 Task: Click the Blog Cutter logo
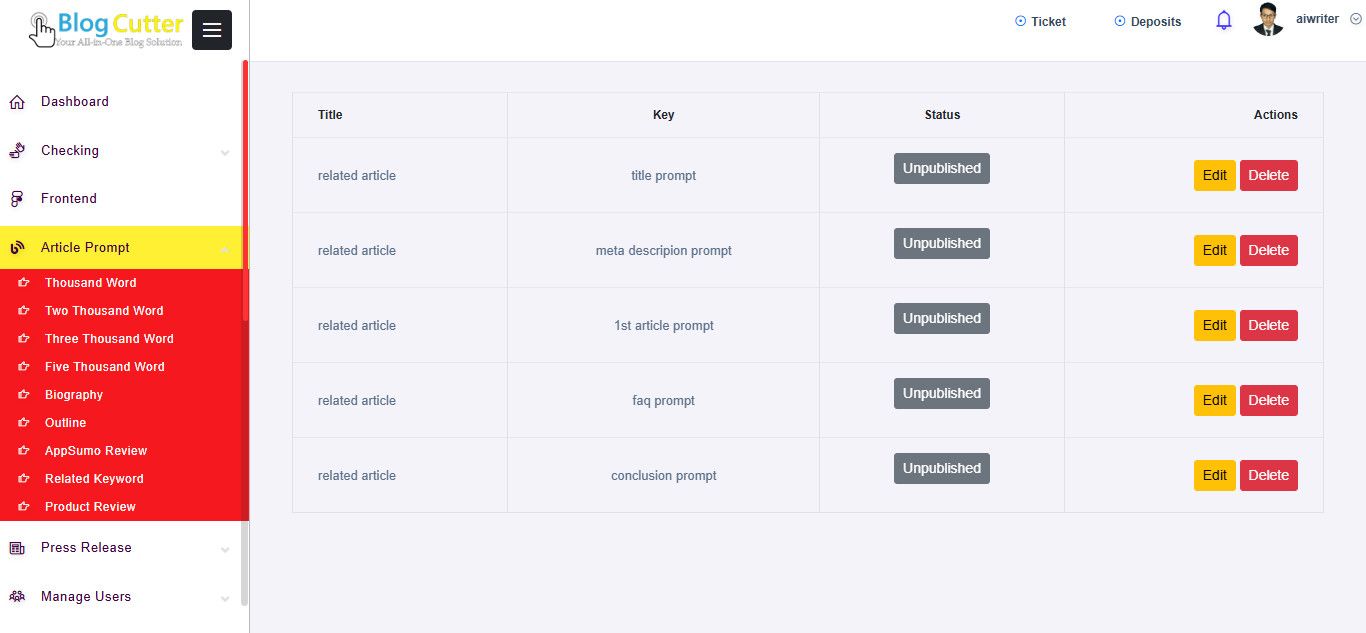point(107,29)
